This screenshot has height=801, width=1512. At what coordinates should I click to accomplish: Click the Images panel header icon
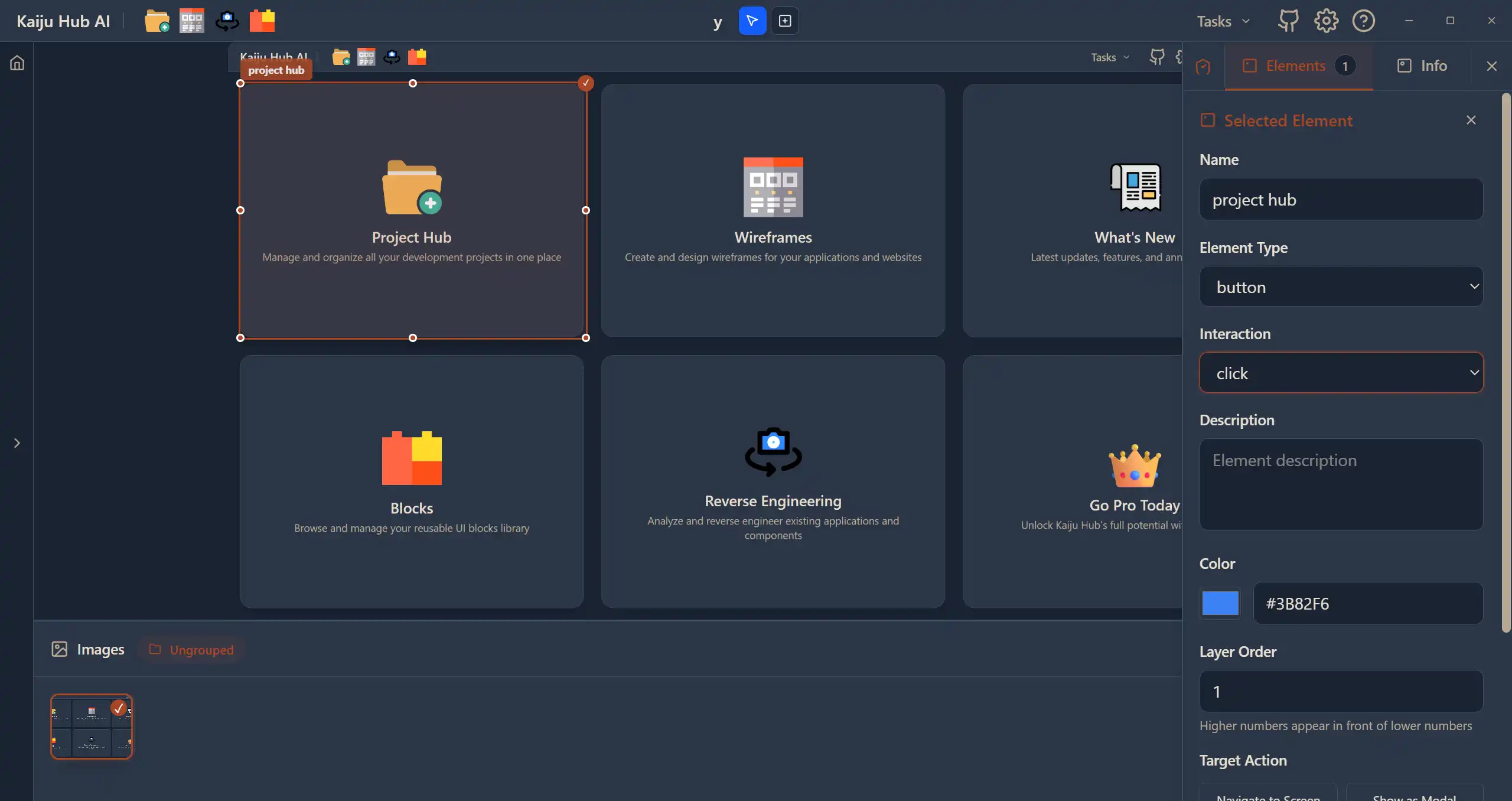click(59, 649)
